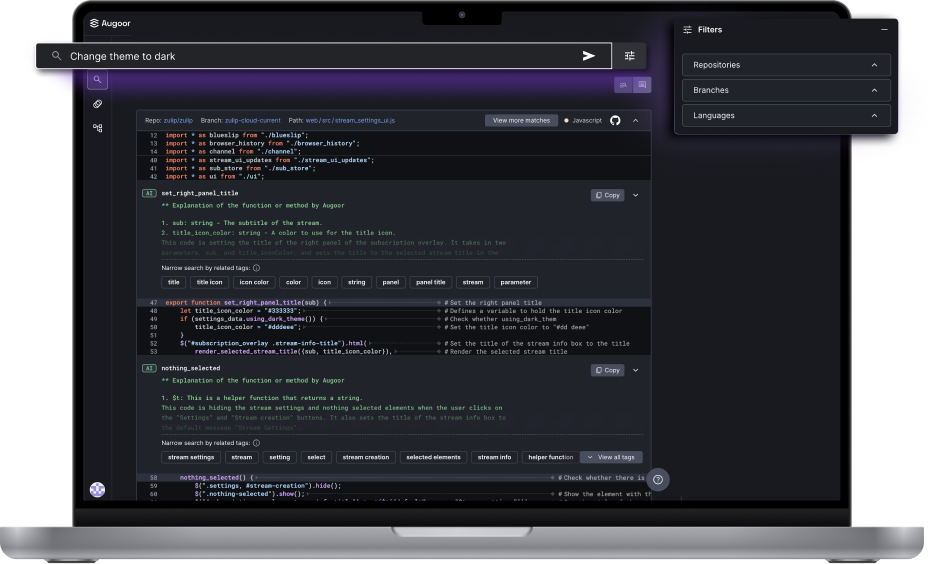Select the 'setting' tag
This screenshot has height=564, width=950.
(x=279, y=457)
